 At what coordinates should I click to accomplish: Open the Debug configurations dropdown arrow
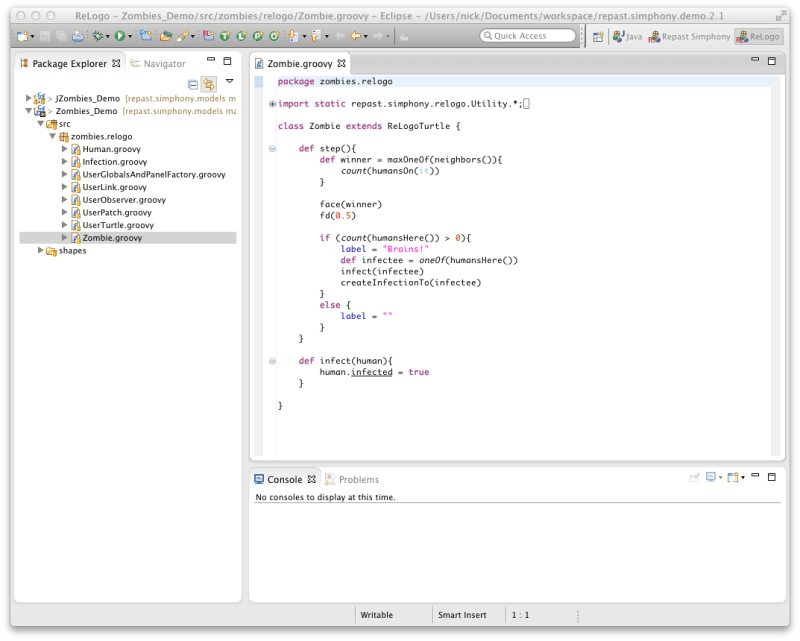point(108,37)
